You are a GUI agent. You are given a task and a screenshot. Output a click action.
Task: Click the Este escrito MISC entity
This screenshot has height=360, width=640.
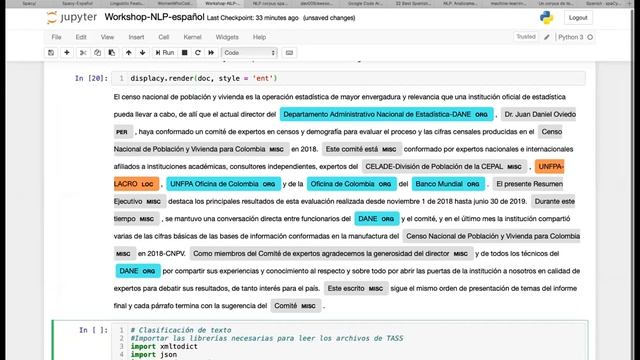click(x=356, y=289)
